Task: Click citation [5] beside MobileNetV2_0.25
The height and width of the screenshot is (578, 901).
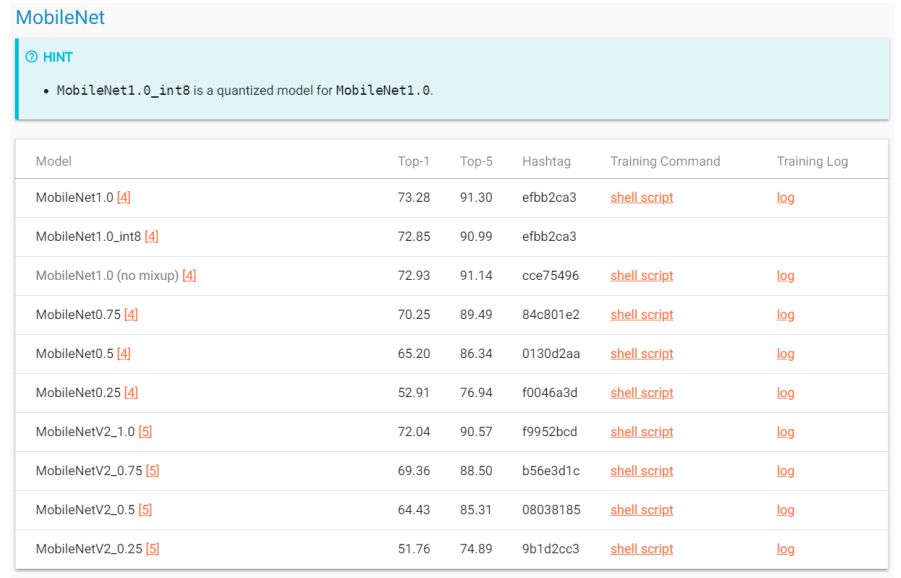Action: click(152, 549)
